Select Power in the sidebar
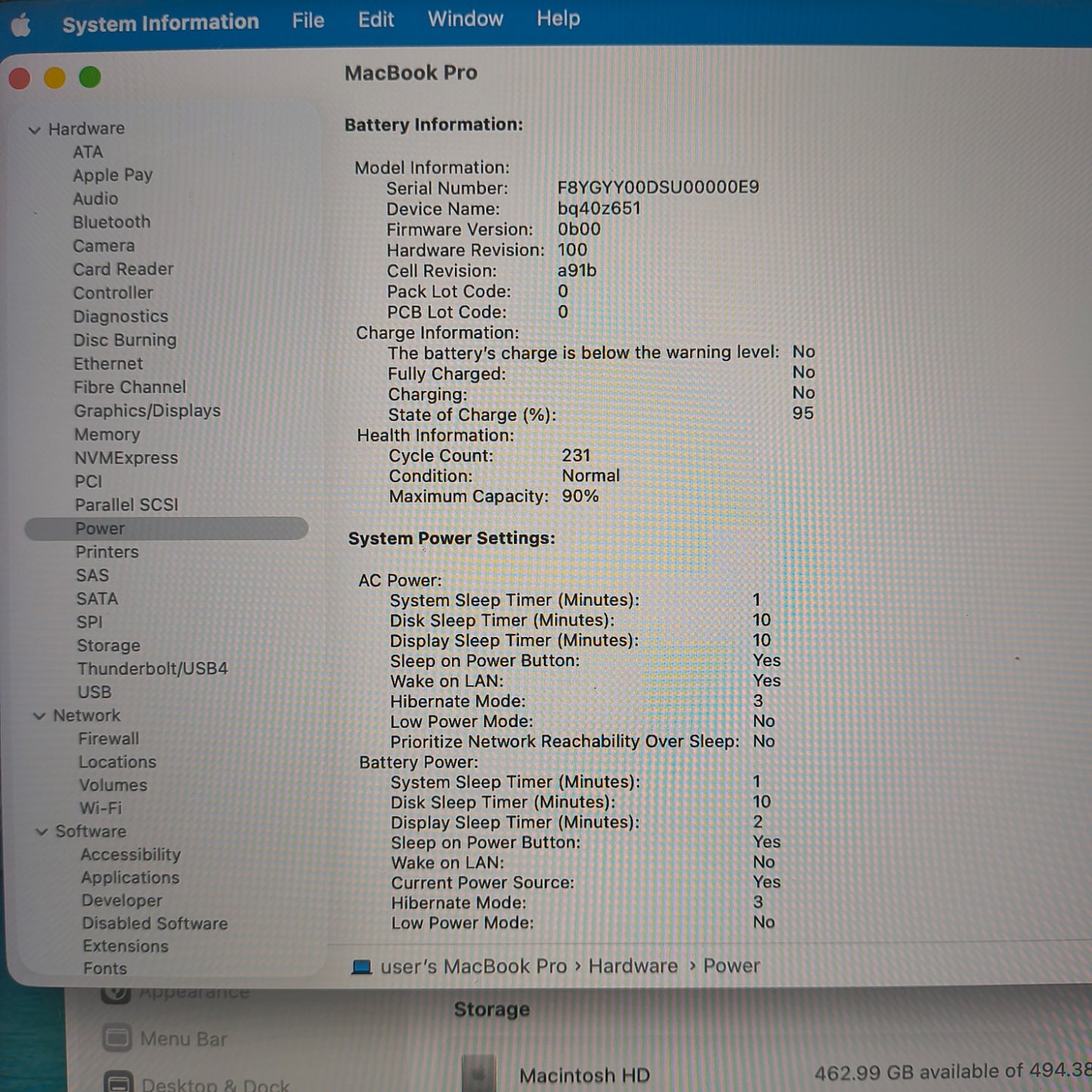The width and height of the screenshot is (1092, 1092). coord(100,528)
